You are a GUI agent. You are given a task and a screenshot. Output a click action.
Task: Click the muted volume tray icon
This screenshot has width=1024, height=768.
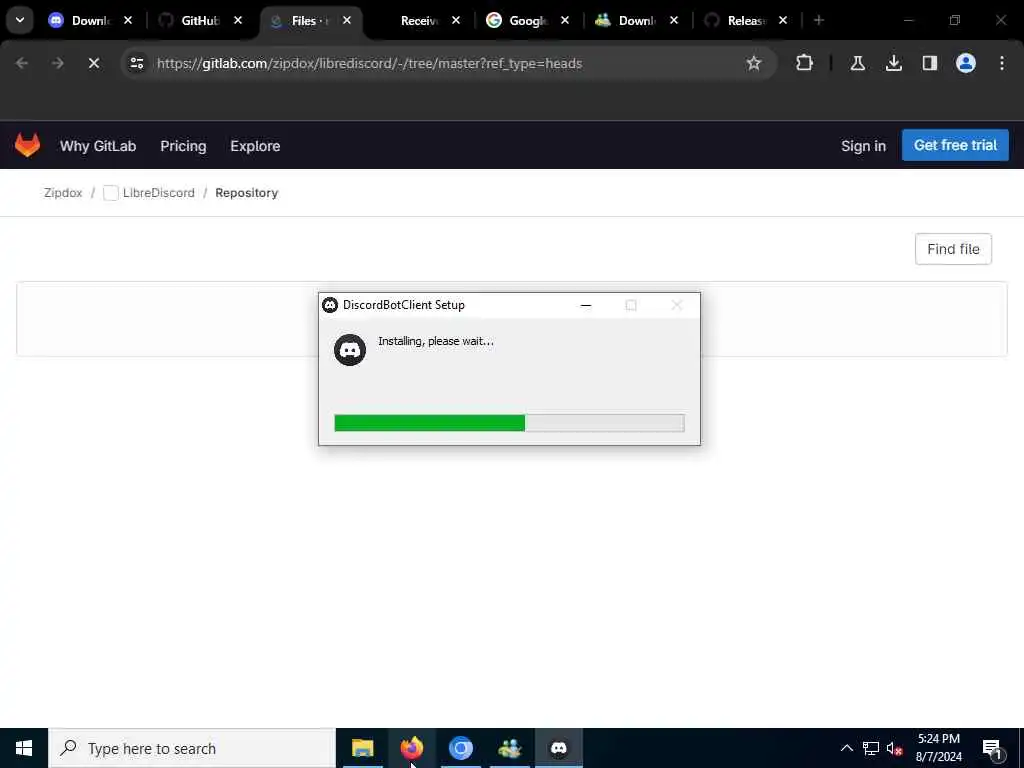click(894, 748)
